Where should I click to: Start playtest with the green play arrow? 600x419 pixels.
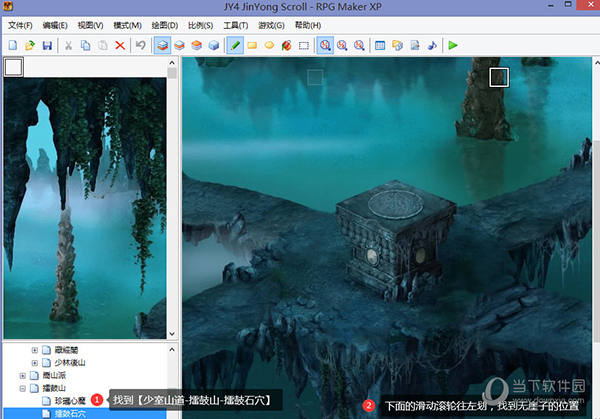click(x=453, y=46)
